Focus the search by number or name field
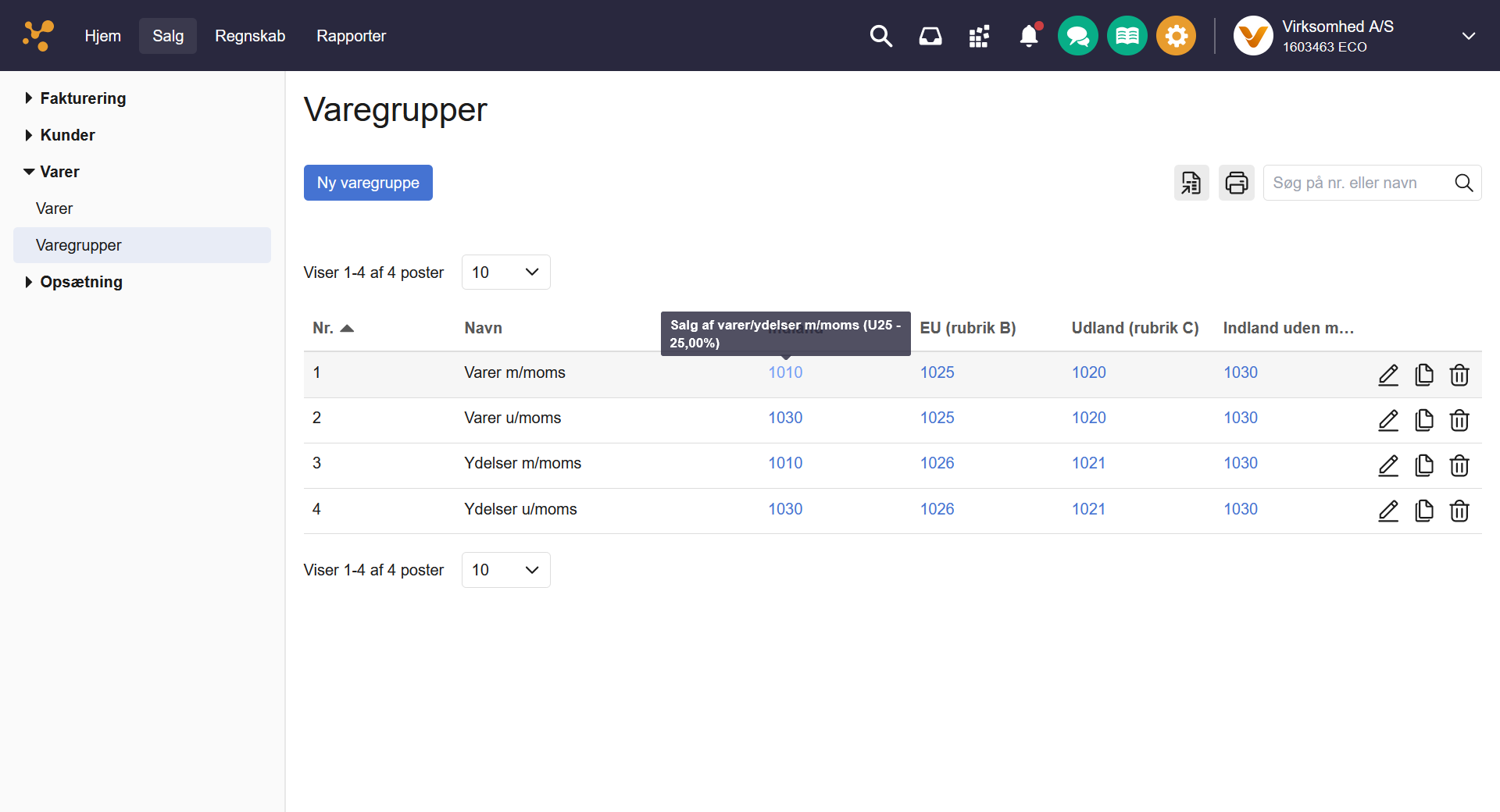 click(1355, 183)
